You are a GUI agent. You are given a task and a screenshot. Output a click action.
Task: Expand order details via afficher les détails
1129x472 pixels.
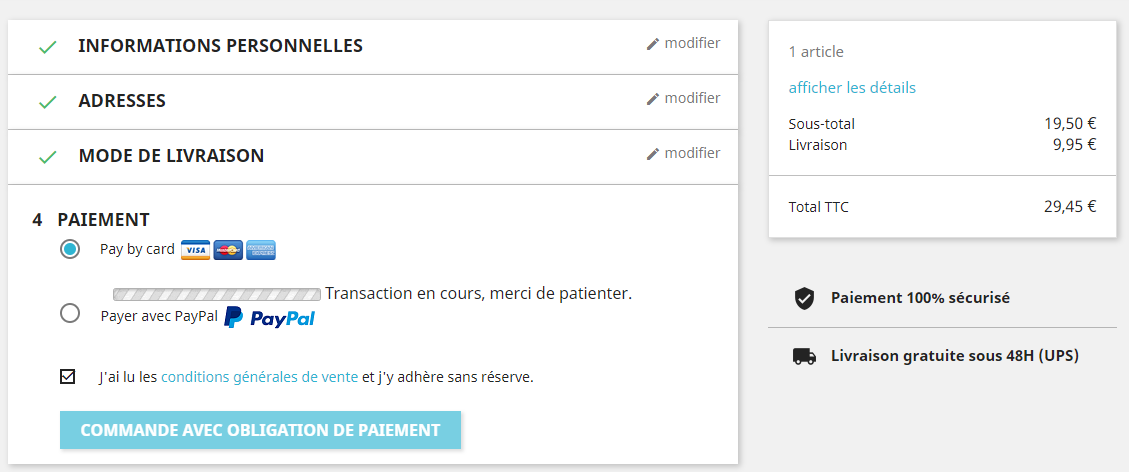(x=852, y=88)
